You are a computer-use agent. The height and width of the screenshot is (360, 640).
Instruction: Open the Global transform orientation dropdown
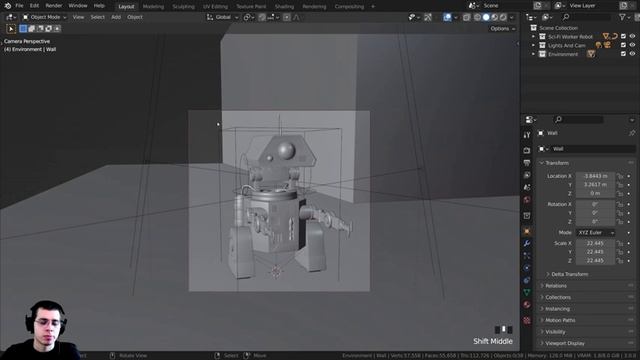(222, 17)
